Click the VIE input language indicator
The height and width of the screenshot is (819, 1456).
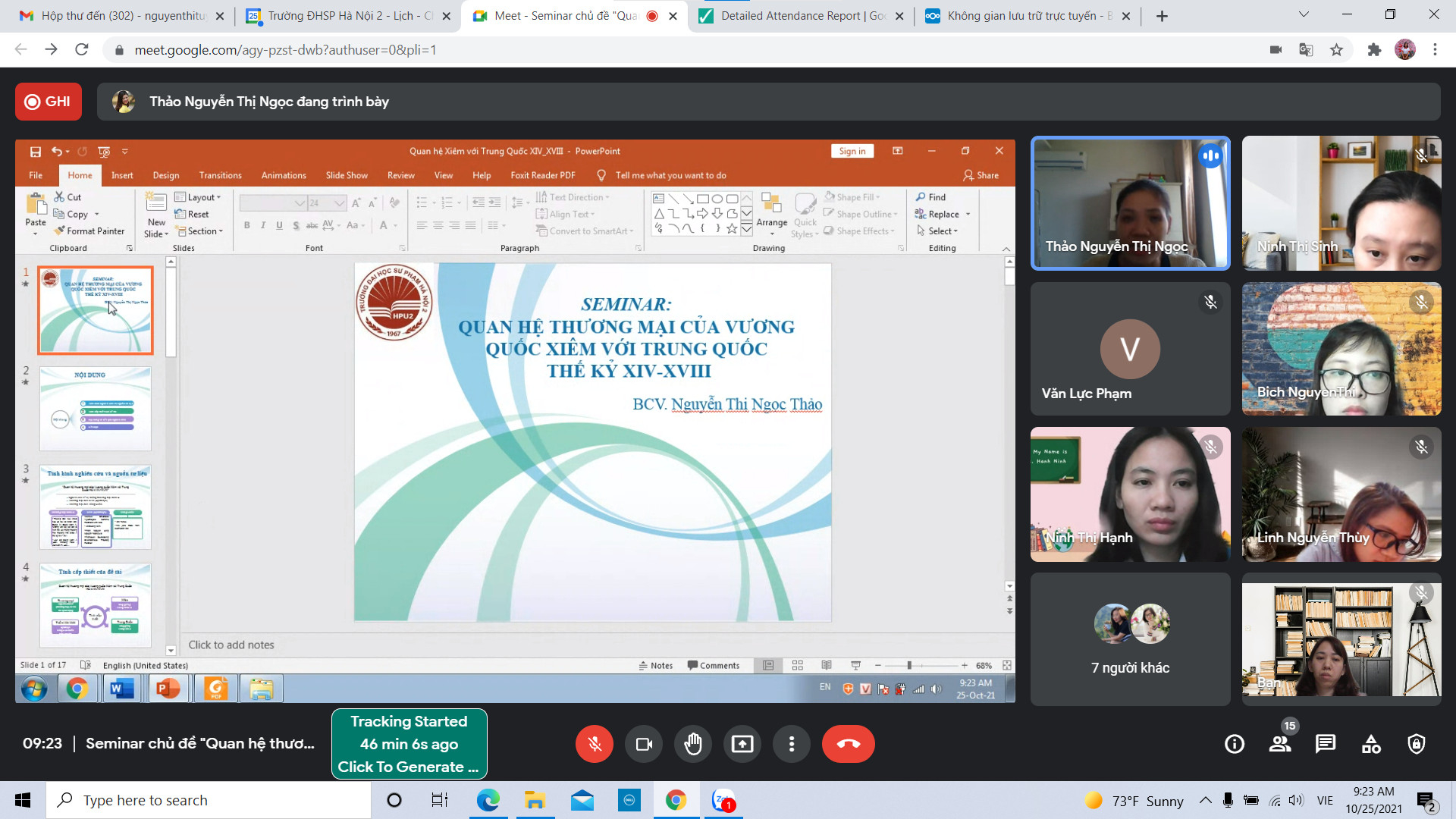pyautogui.click(x=1325, y=800)
